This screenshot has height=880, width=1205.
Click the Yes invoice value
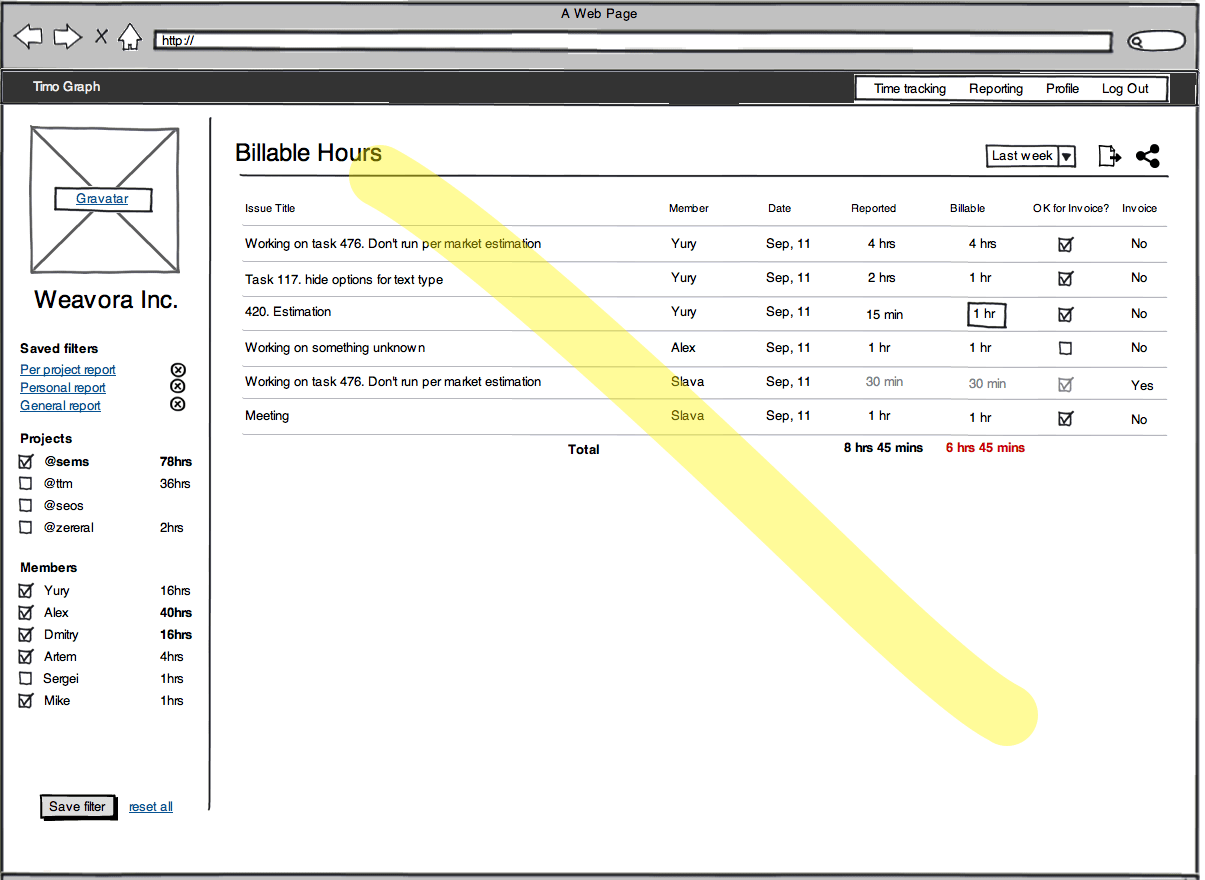1142,386
